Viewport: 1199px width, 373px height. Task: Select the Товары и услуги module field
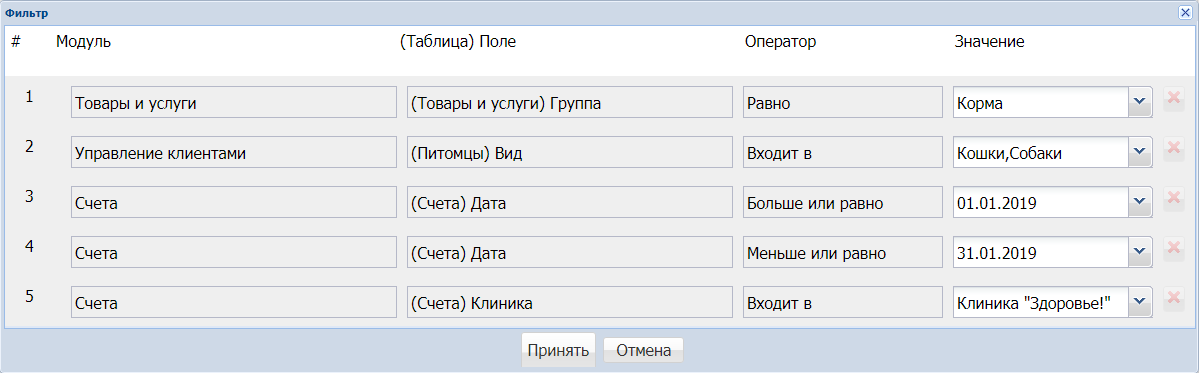pos(233,102)
